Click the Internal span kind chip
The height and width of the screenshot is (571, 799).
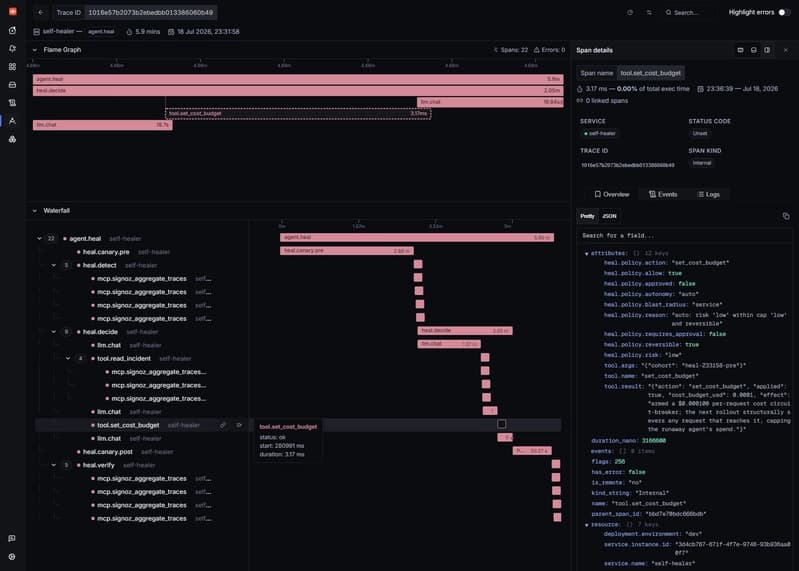[x=702, y=163]
